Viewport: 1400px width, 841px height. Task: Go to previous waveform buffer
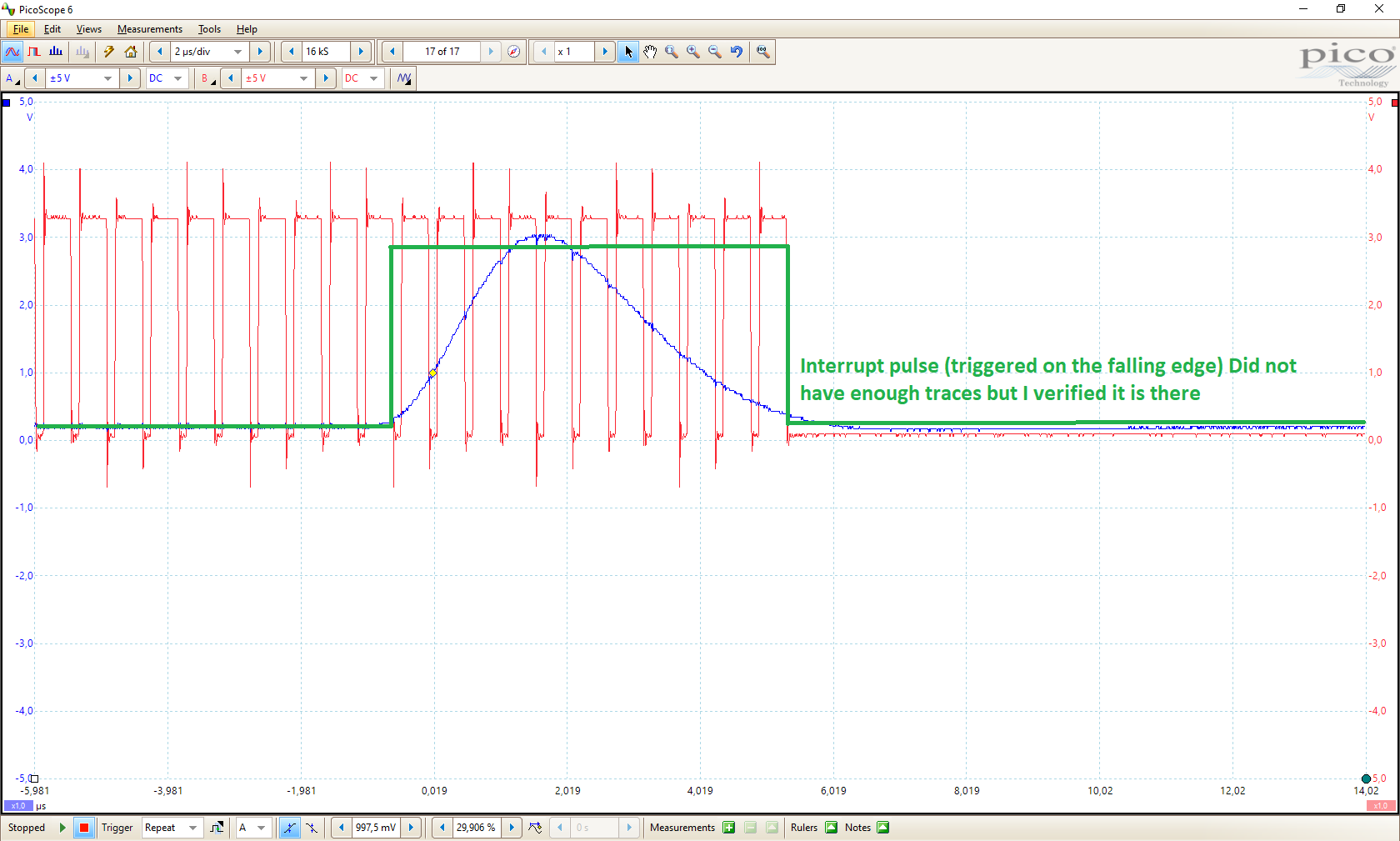392,52
